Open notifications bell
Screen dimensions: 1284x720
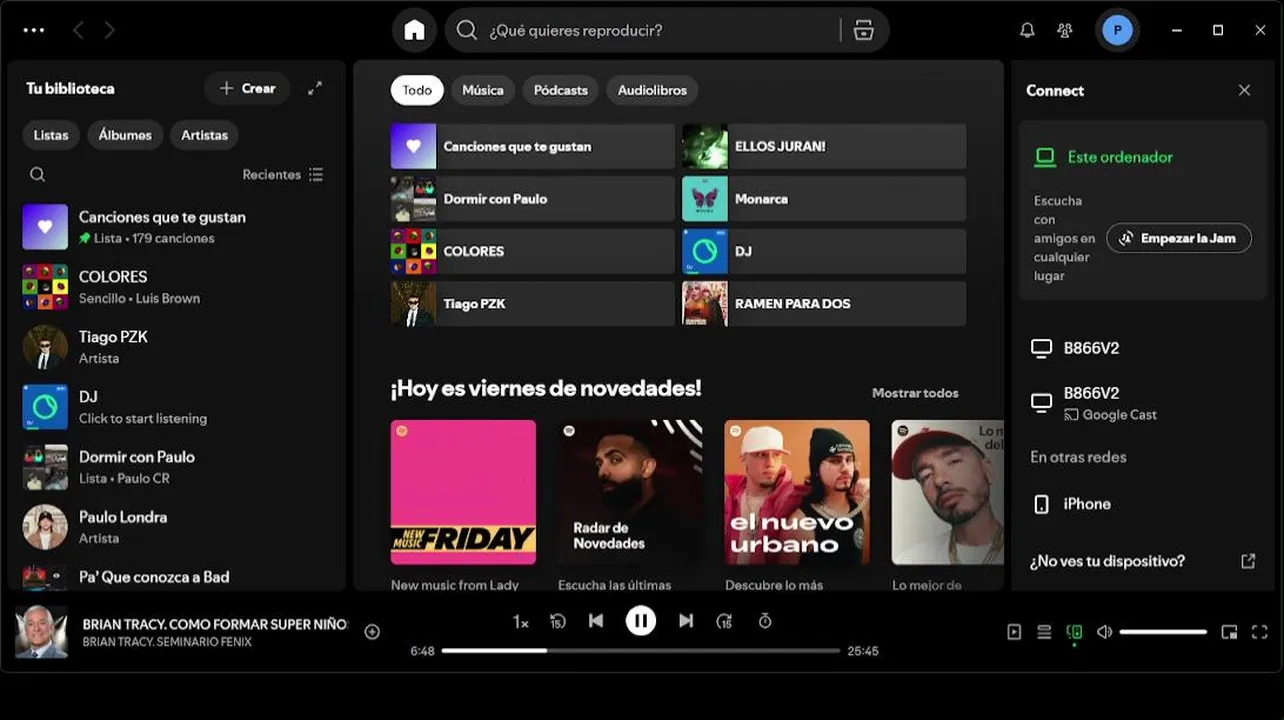click(x=1027, y=30)
